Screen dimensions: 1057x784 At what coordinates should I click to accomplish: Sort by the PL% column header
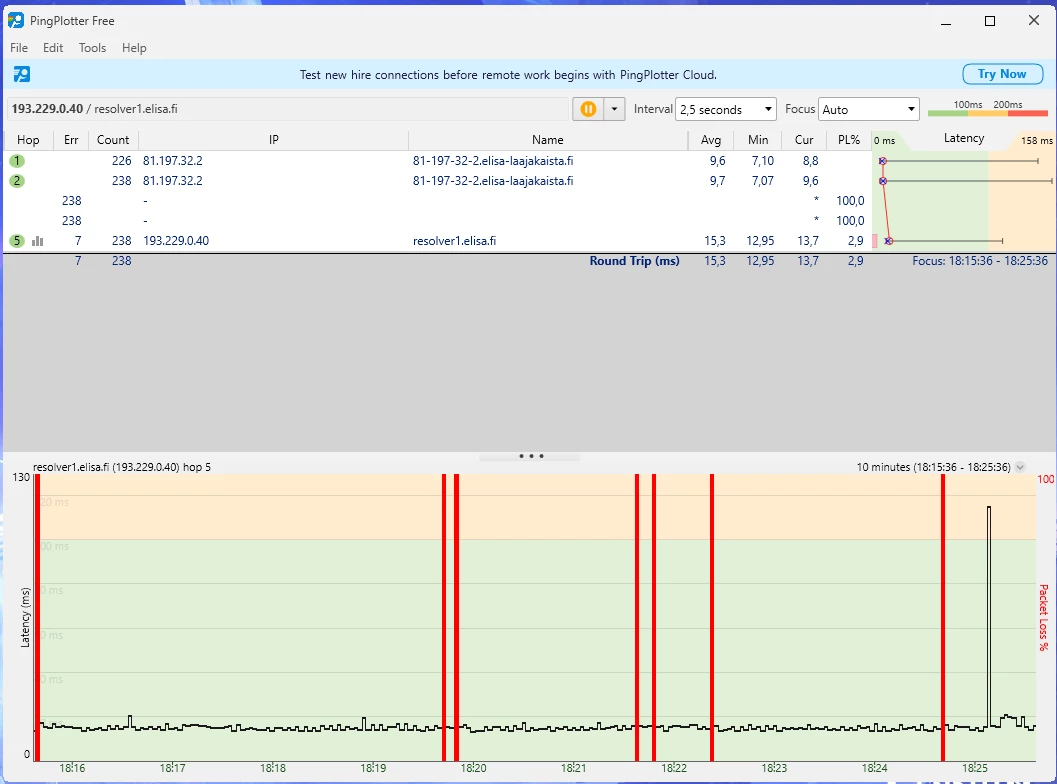coord(849,140)
